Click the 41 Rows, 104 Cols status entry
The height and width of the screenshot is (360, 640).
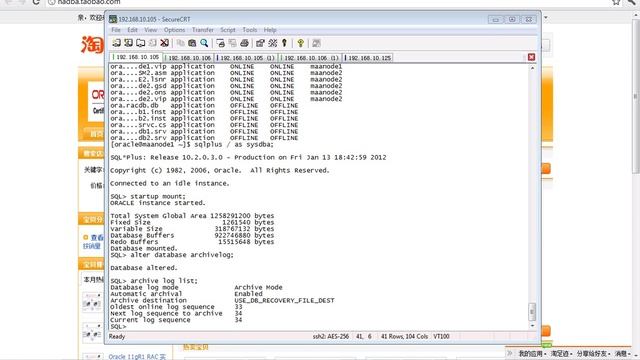coord(404,336)
